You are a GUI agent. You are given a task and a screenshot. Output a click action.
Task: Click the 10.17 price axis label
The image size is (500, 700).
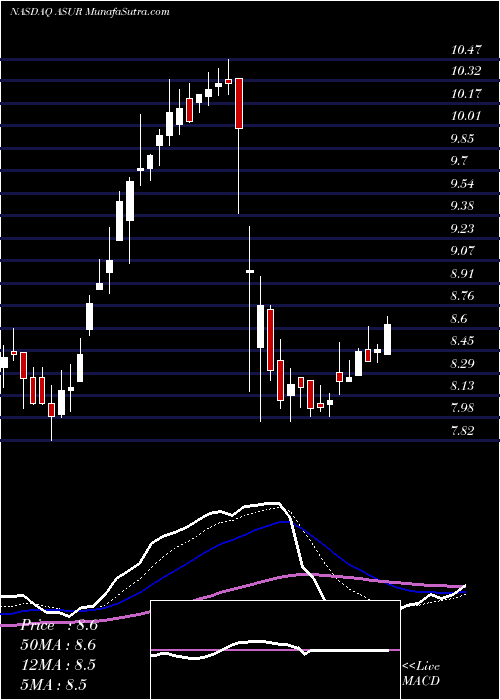(466, 94)
